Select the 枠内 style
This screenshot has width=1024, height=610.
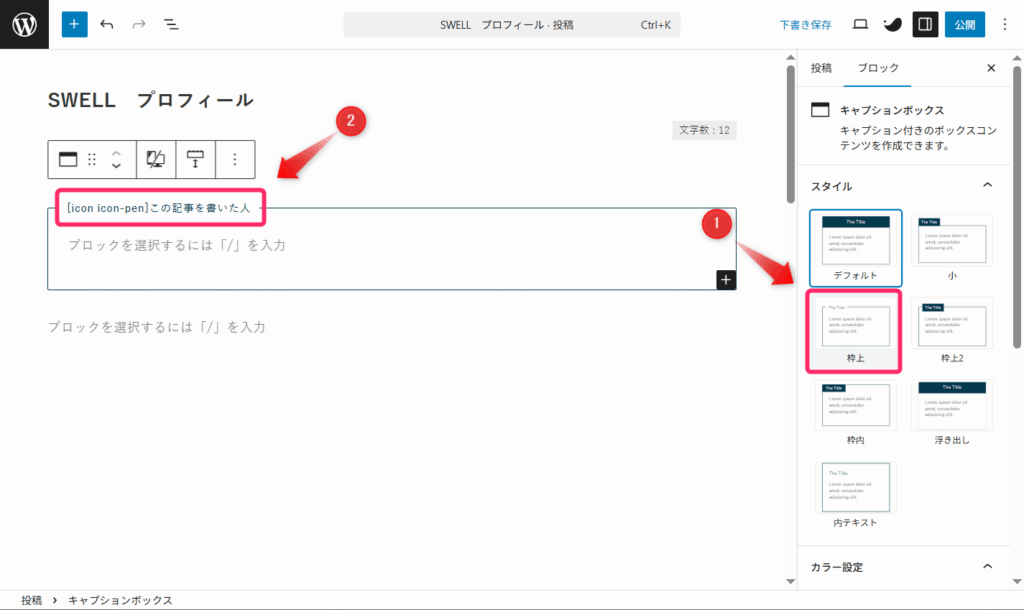pyautogui.click(x=856, y=413)
